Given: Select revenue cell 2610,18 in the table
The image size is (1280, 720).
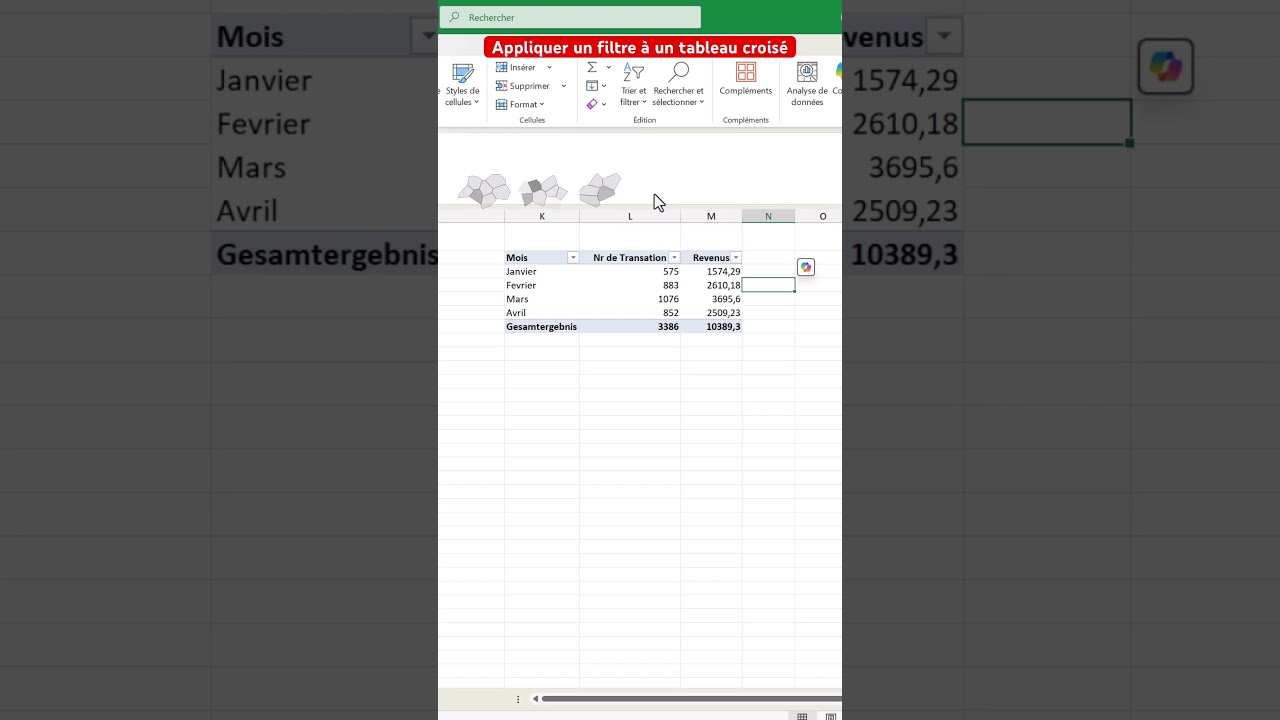Looking at the screenshot, I should 711,285.
